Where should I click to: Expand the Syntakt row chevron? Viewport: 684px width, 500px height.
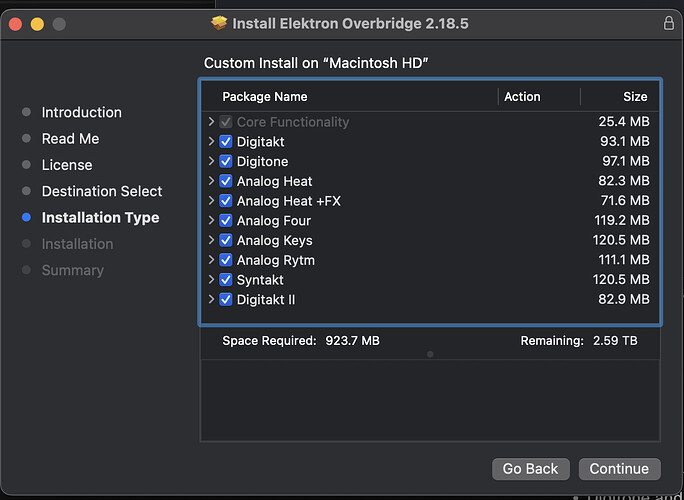point(211,279)
